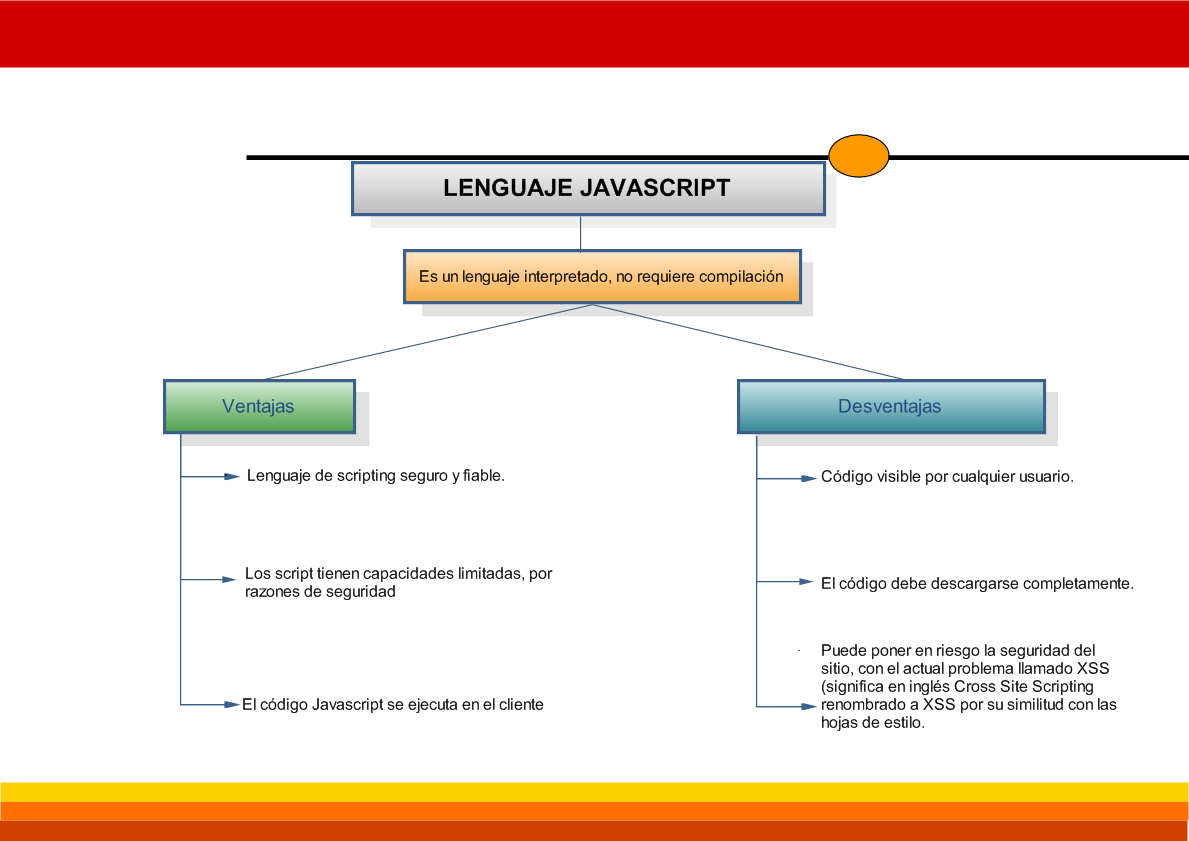The height and width of the screenshot is (841, 1189).
Task: Select the "LENGUAJE JAVASCRIPT" title box
Action: pyautogui.click(x=587, y=188)
